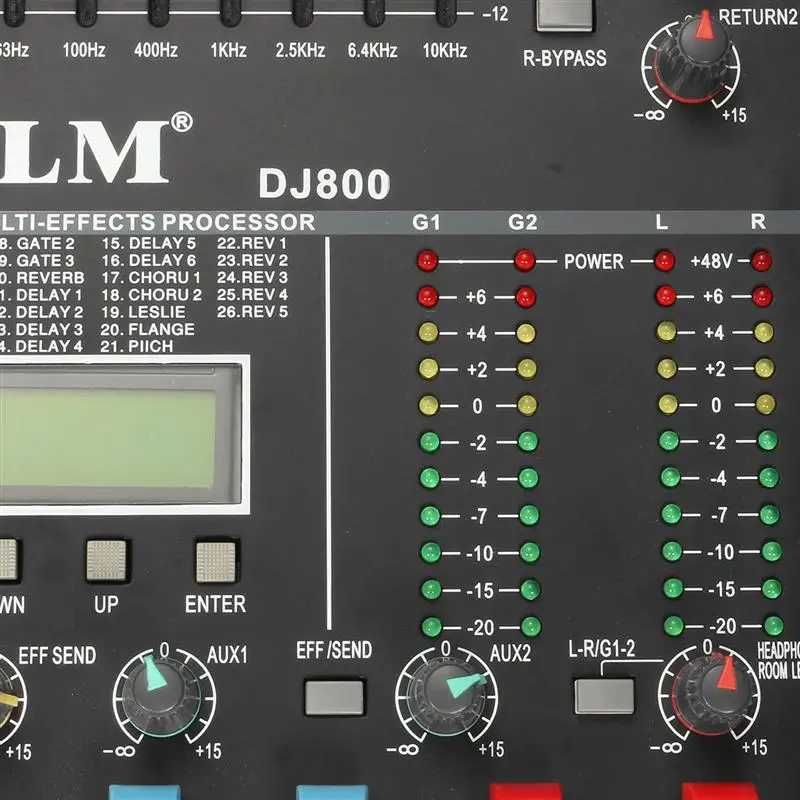Click the '17. CHORU 1' effect entry
Image resolution: width=800 pixels, height=800 pixels.
click(152, 278)
